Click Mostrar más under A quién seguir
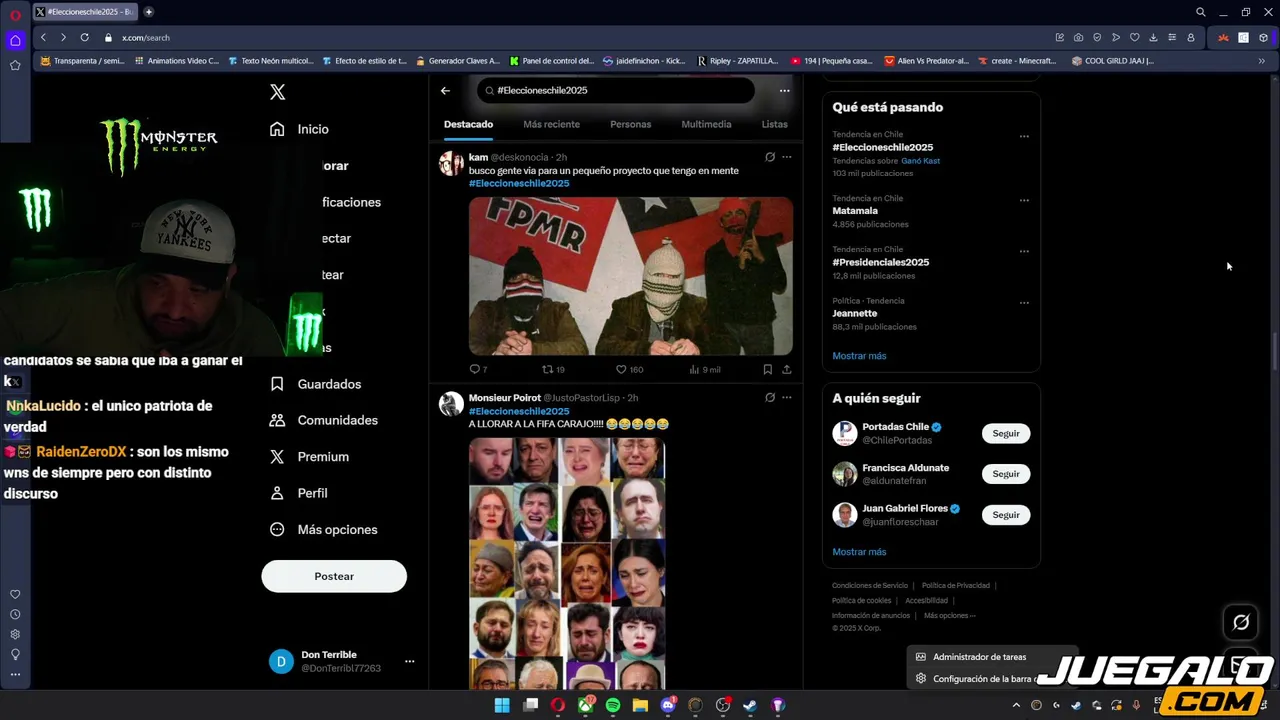The width and height of the screenshot is (1280, 720). 859,552
